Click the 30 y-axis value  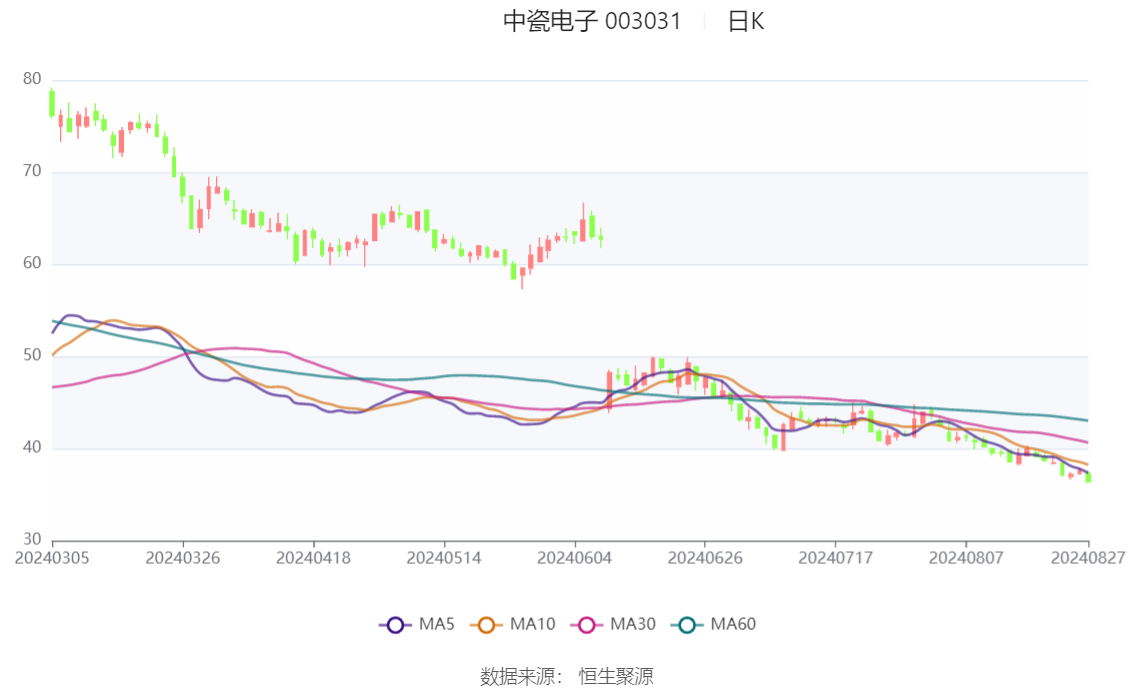tap(32, 539)
